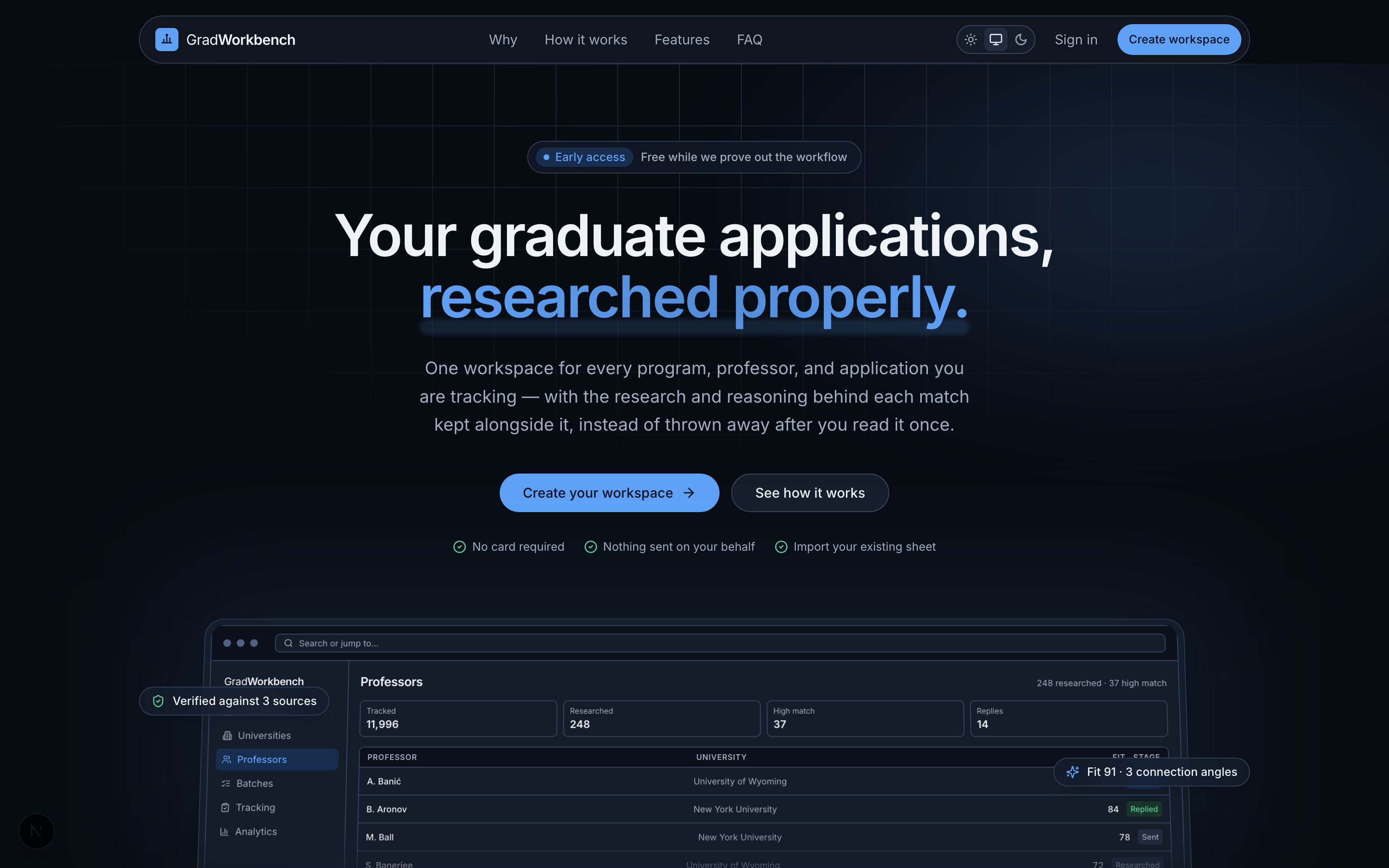Click the Professors people icon
1389x868 pixels.
227,759
